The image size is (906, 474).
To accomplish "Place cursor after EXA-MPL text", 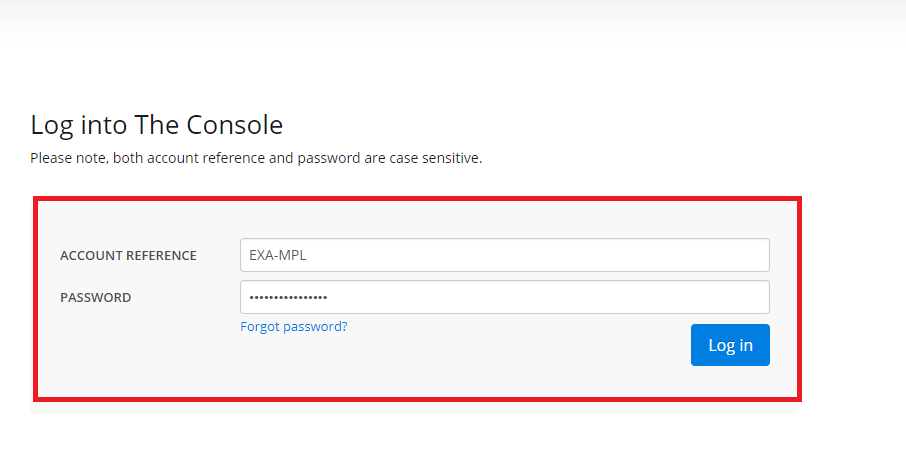I will coord(308,255).
